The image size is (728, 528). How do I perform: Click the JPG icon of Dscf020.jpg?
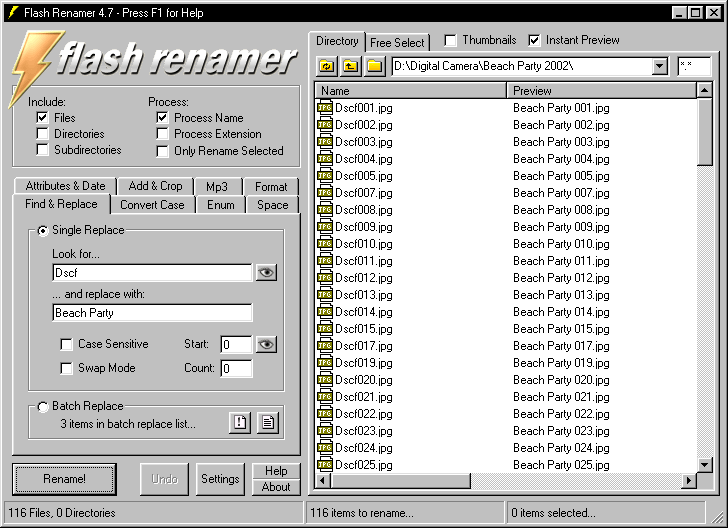pos(325,380)
